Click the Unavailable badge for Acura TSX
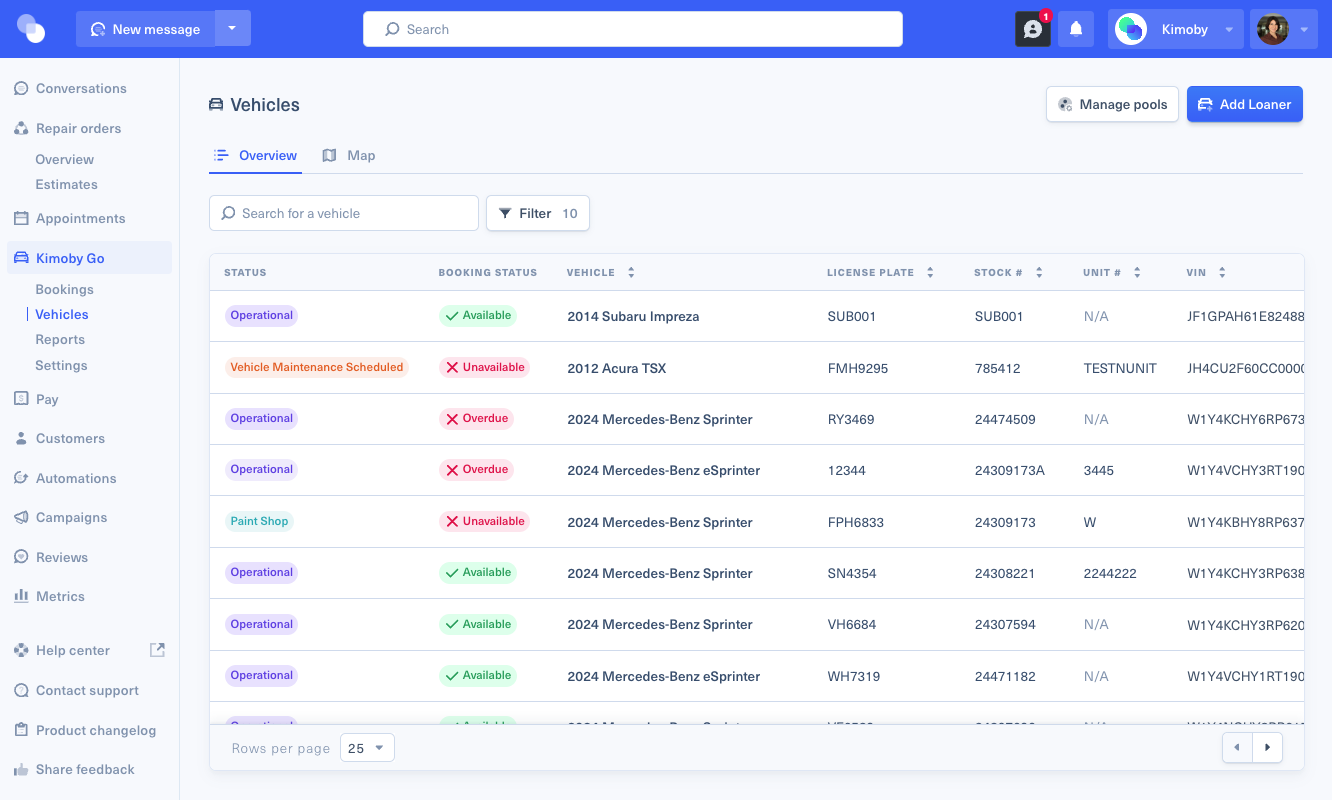The image size is (1332, 800). point(484,368)
